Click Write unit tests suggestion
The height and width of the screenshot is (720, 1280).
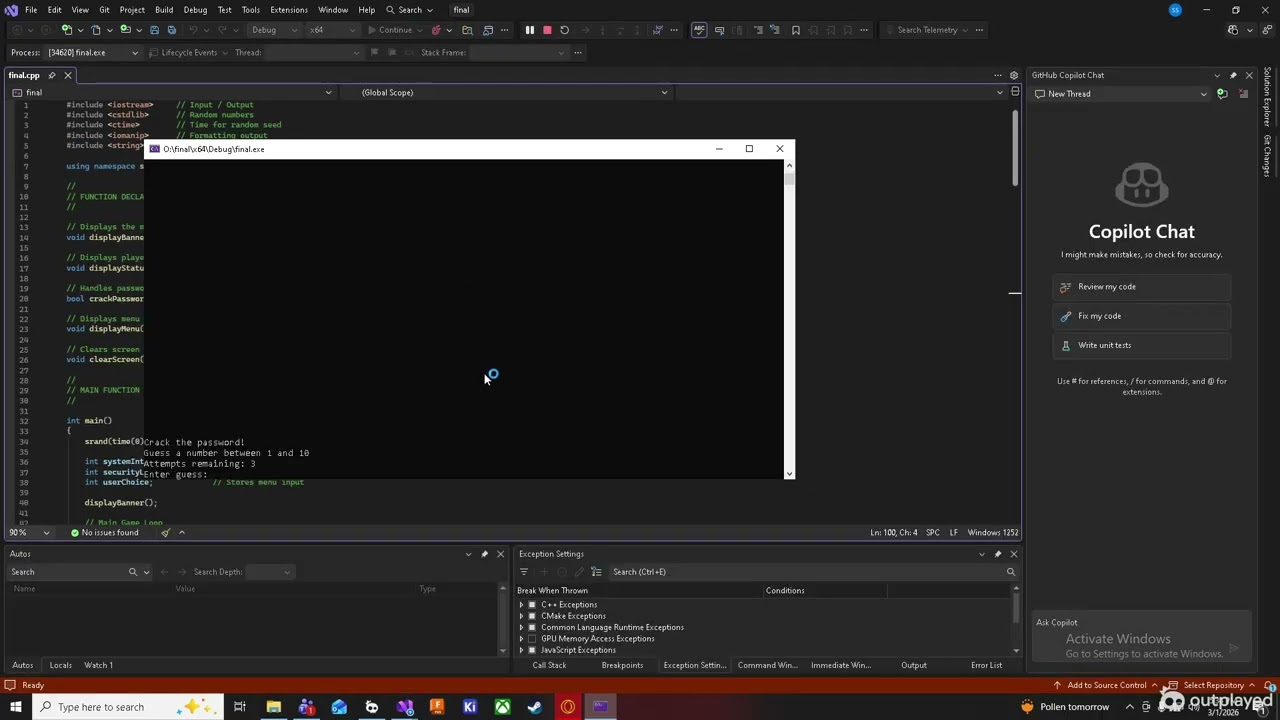point(1141,345)
